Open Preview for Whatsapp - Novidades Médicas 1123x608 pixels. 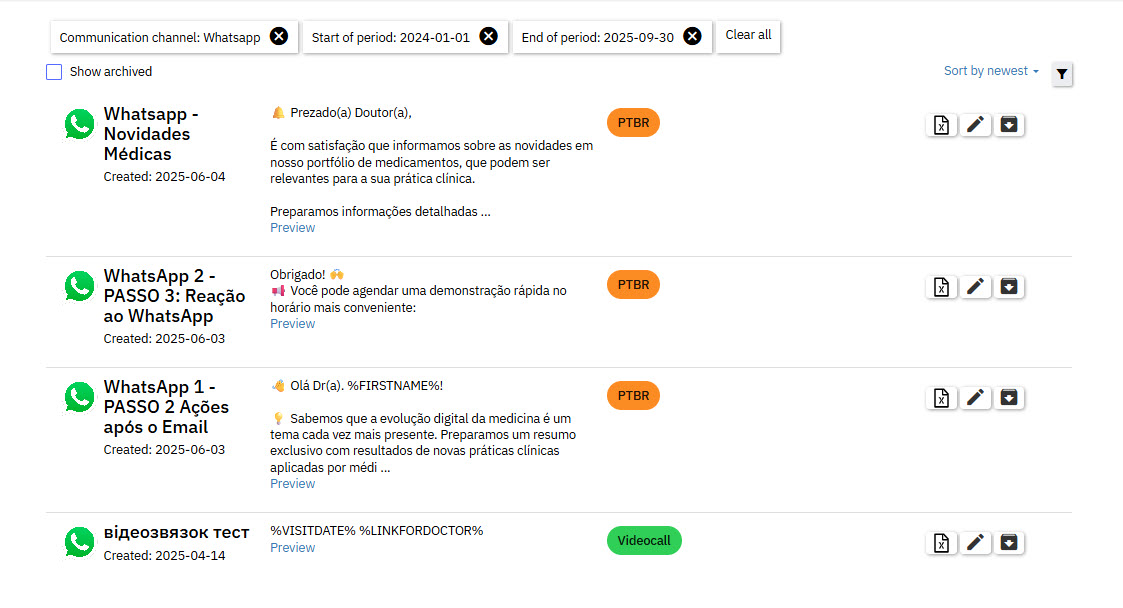[x=292, y=228]
